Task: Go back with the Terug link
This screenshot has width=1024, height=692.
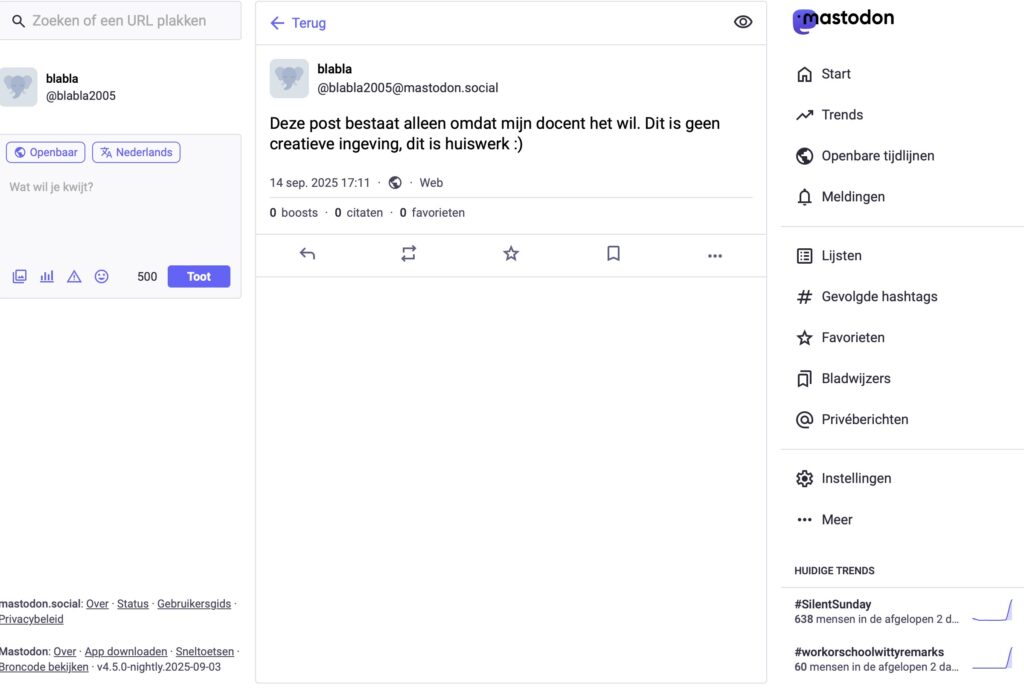Action: (298, 23)
